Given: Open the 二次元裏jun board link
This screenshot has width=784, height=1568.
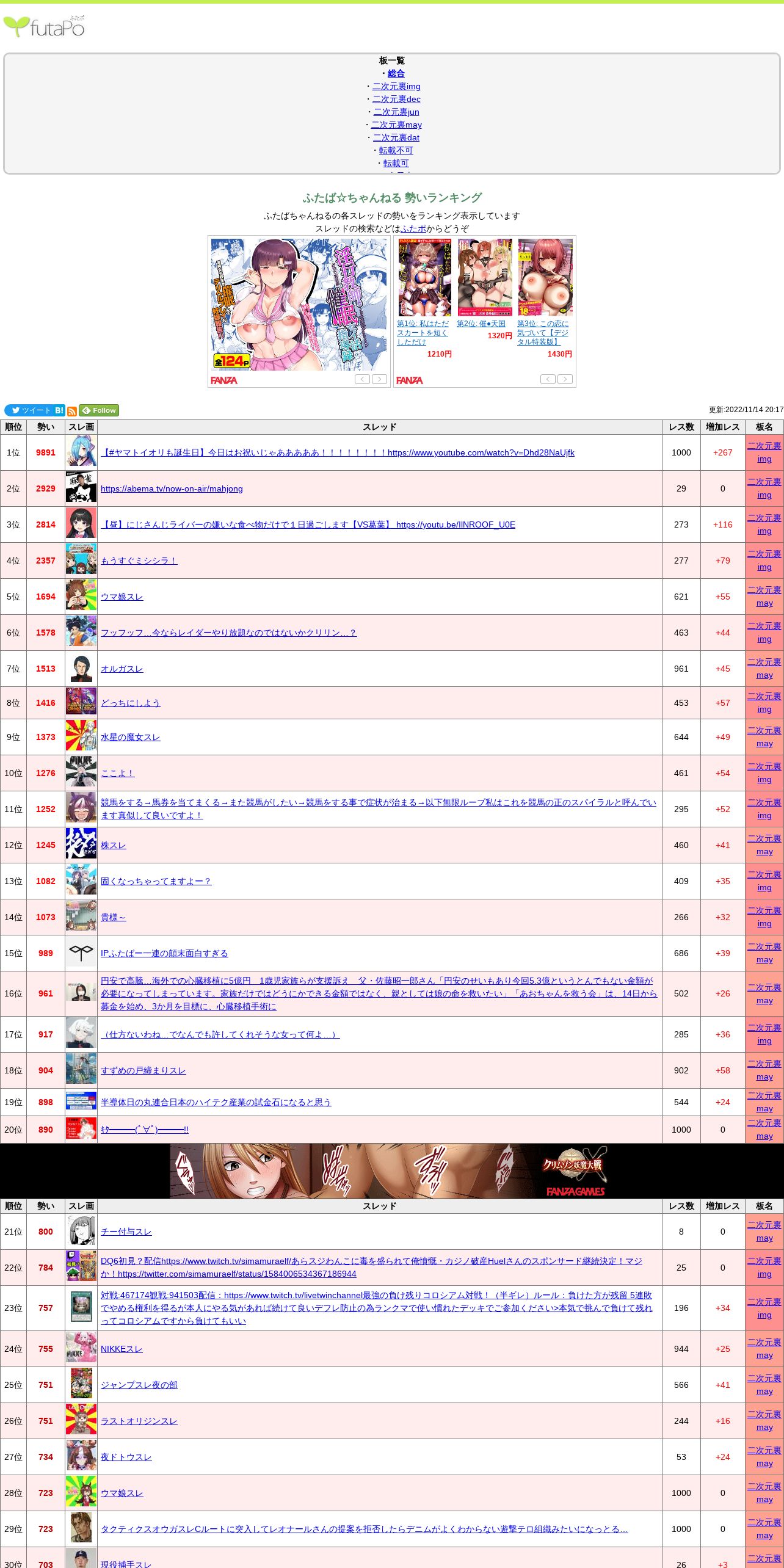Looking at the screenshot, I should 396,112.
